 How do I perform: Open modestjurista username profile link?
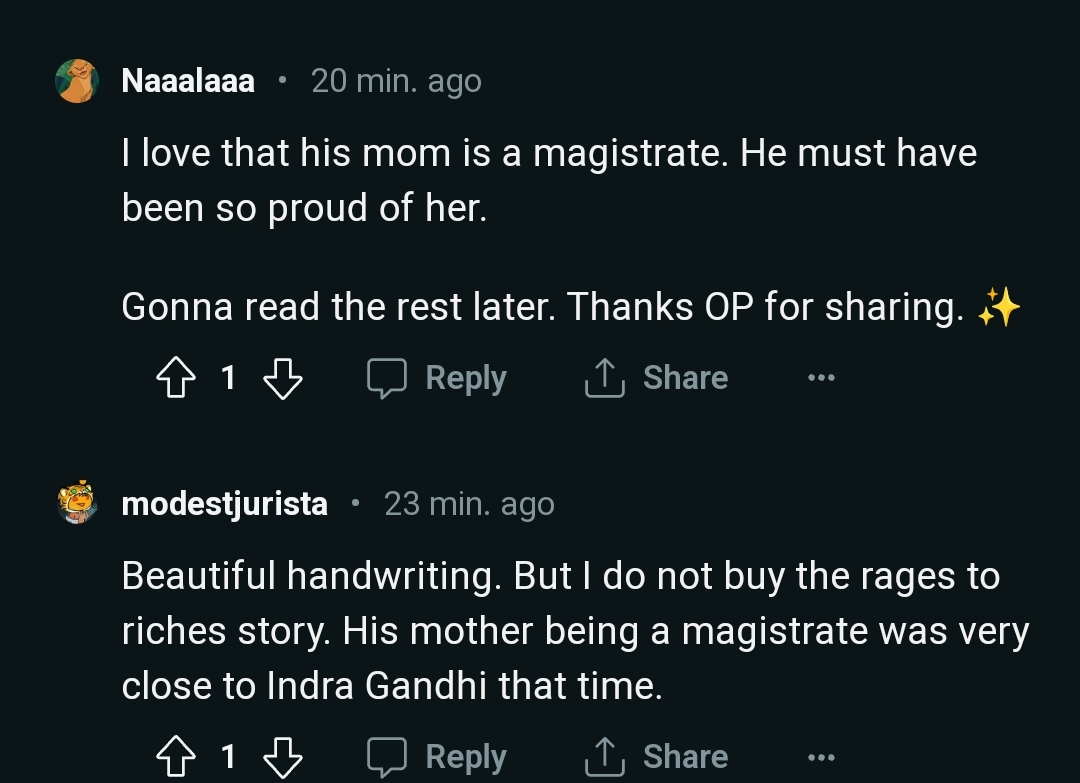(x=224, y=504)
